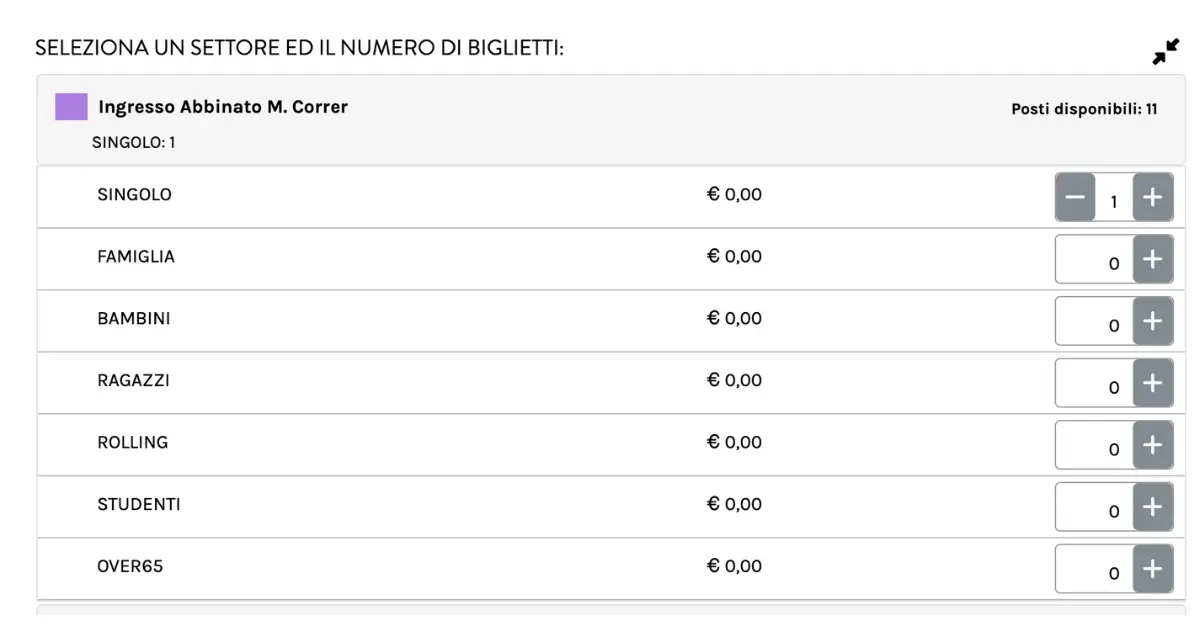Click the ROLLING quantity field
Image resolution: width=1200 pixels, height=630 pixels.
[1094, 445]
